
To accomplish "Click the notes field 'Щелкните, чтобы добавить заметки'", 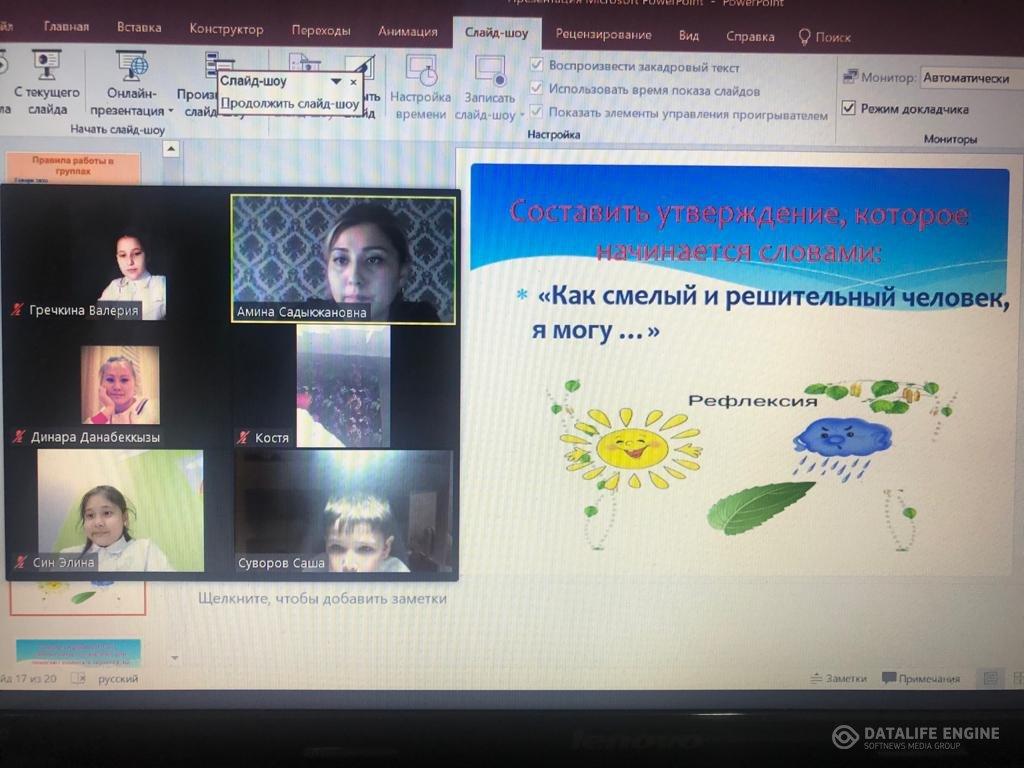I will [x=322, y=598].
